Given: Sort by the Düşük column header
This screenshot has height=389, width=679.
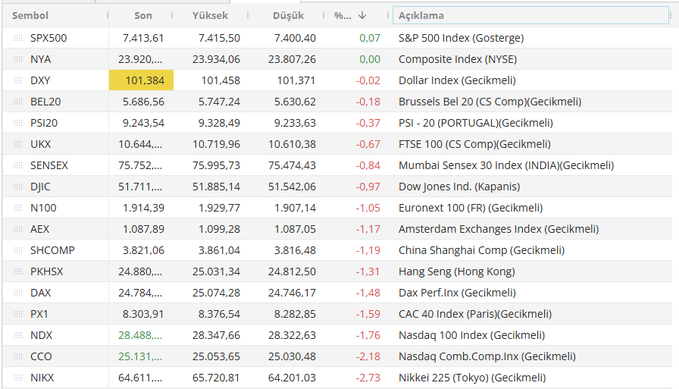Looking at the screenshot, I should [x=288, y=16].
